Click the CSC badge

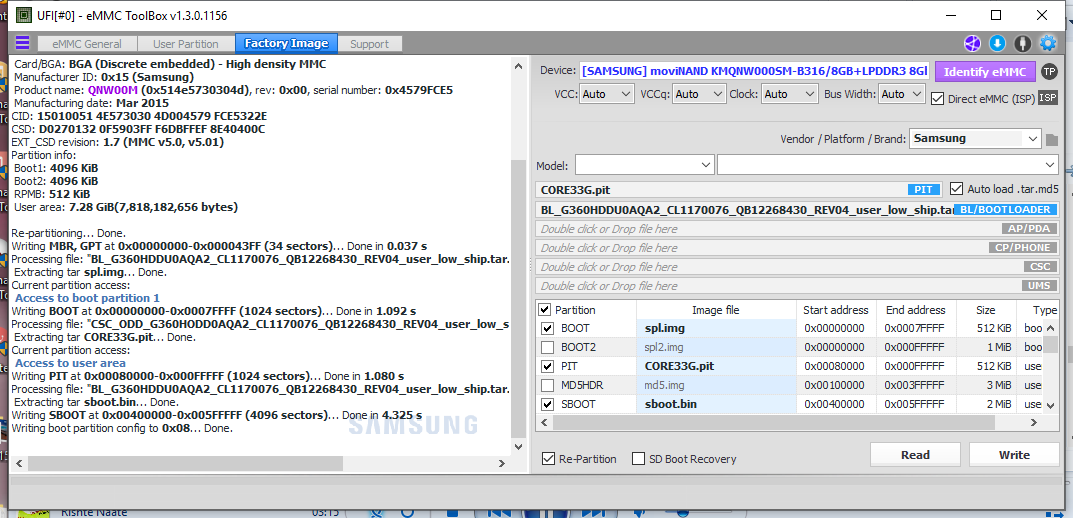[x=1039, y=267]
